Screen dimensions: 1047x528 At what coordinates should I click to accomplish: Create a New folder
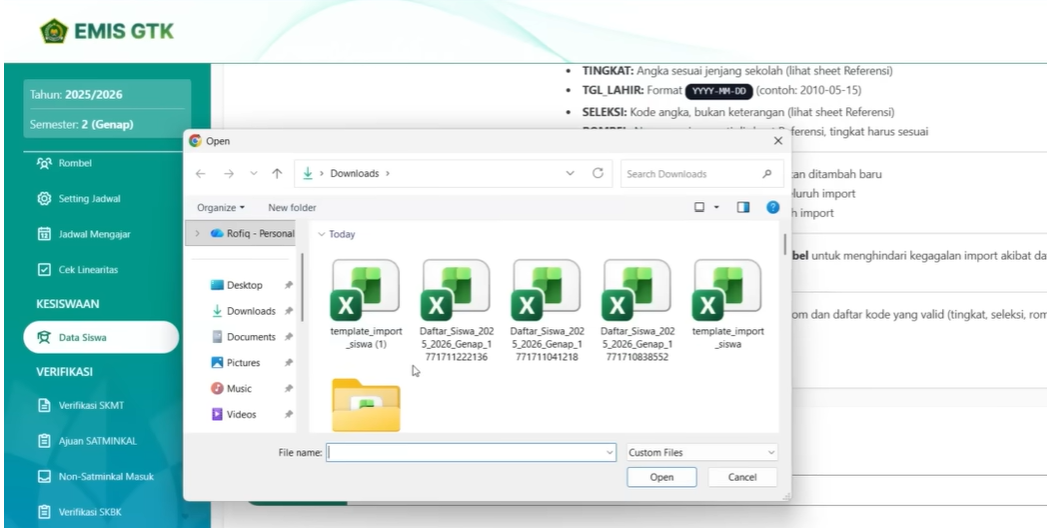(292, 208)
